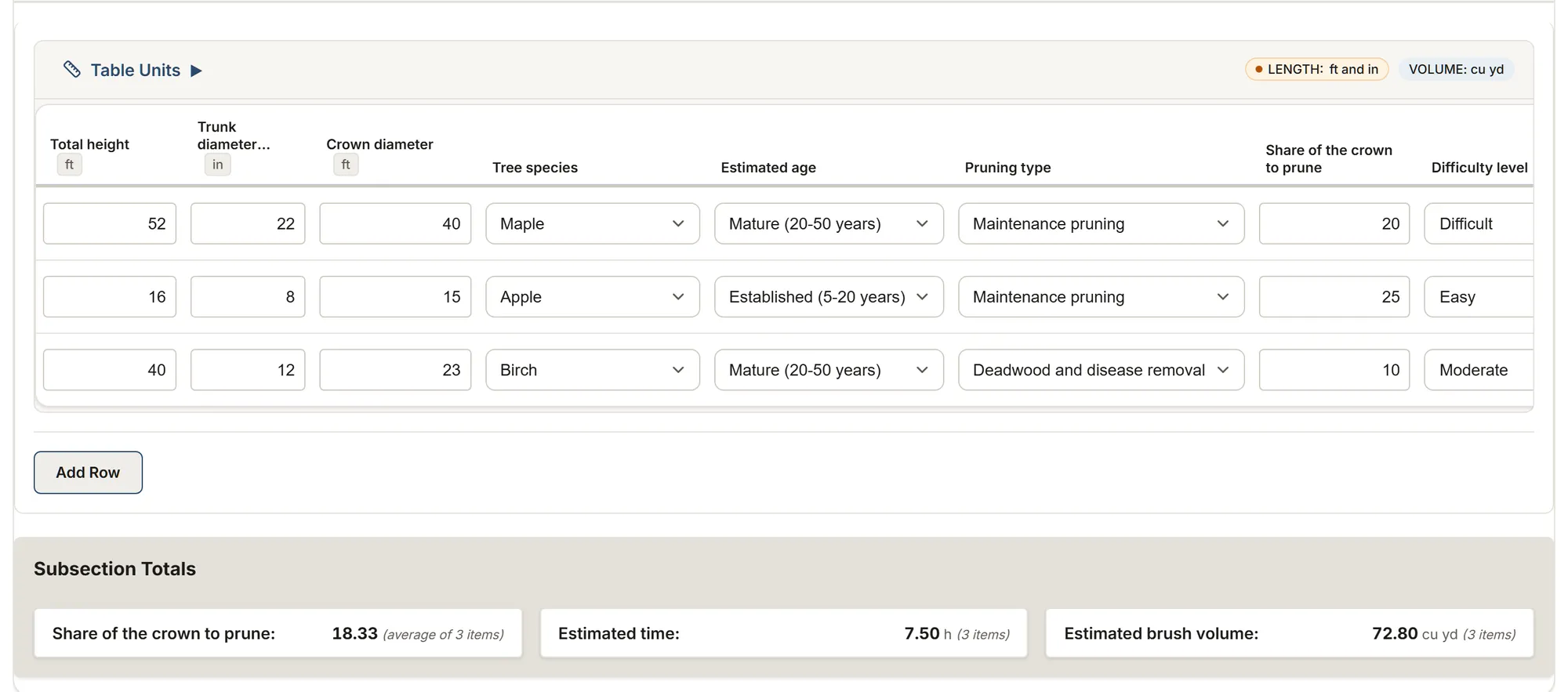Open estimated age dropdown in Maple row
This screenshot has height=692, width=1568.
(x=829, y=223)
